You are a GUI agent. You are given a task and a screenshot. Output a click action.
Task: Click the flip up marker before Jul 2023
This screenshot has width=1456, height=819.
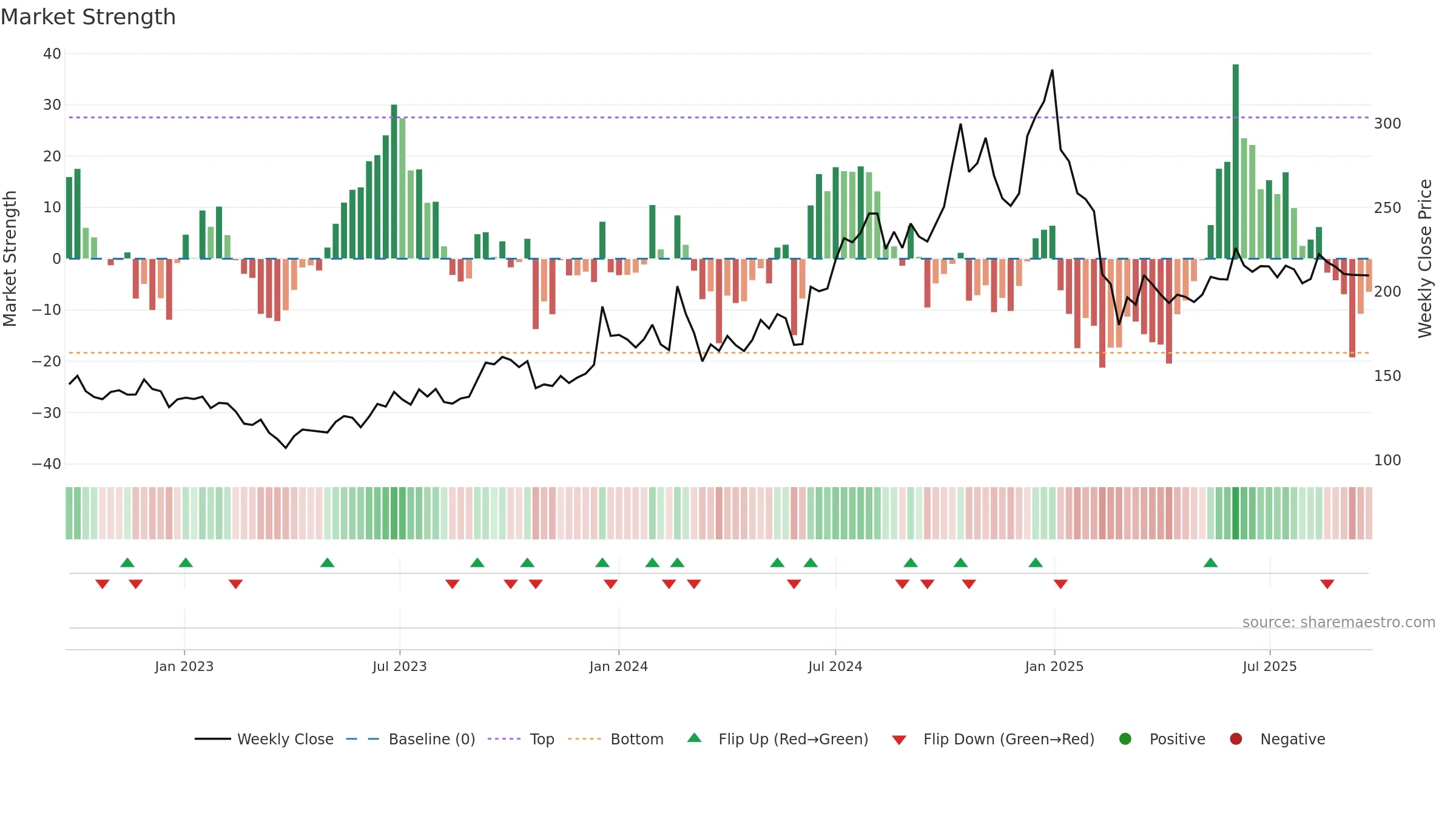pos(328,562)
